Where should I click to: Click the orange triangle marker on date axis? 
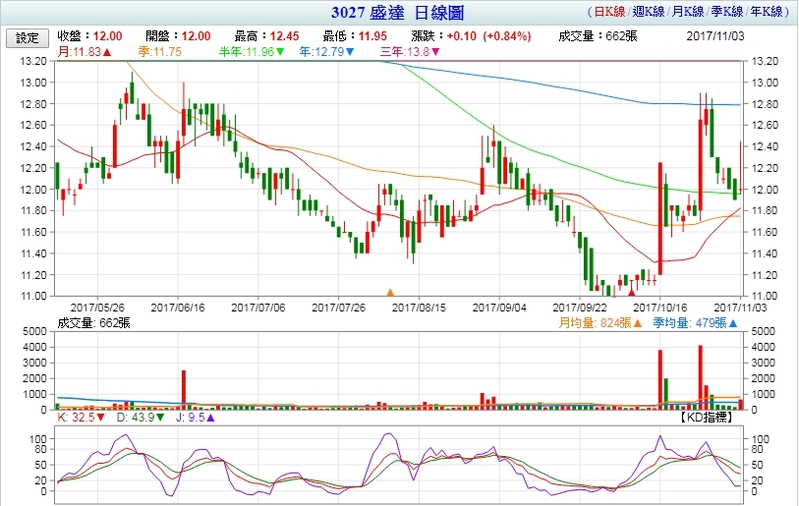(391, 293)
